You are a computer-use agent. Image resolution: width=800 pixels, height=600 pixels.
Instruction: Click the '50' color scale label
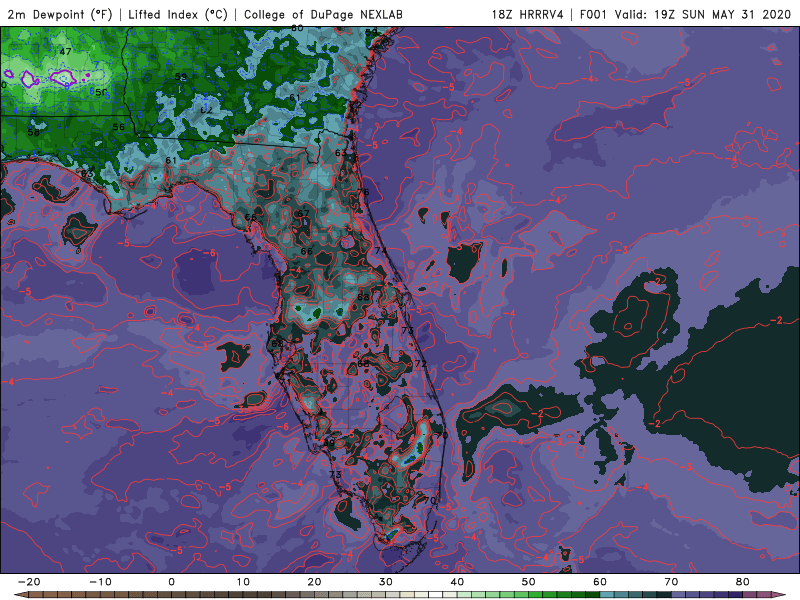click(529, 582)
